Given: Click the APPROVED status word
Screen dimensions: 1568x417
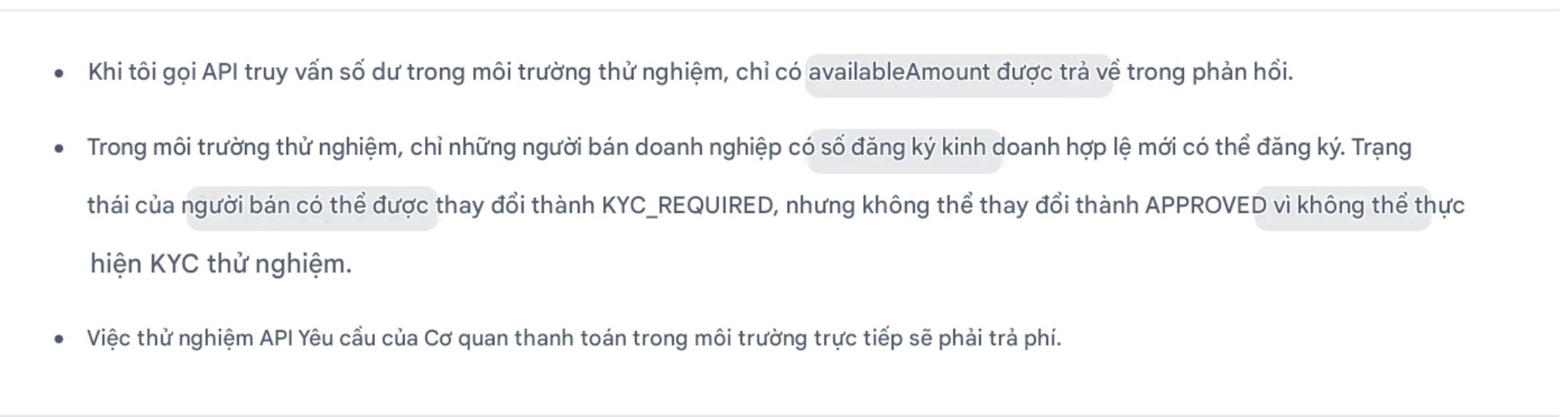Looking at the screenshot, I should click(x=1206, y=206).
